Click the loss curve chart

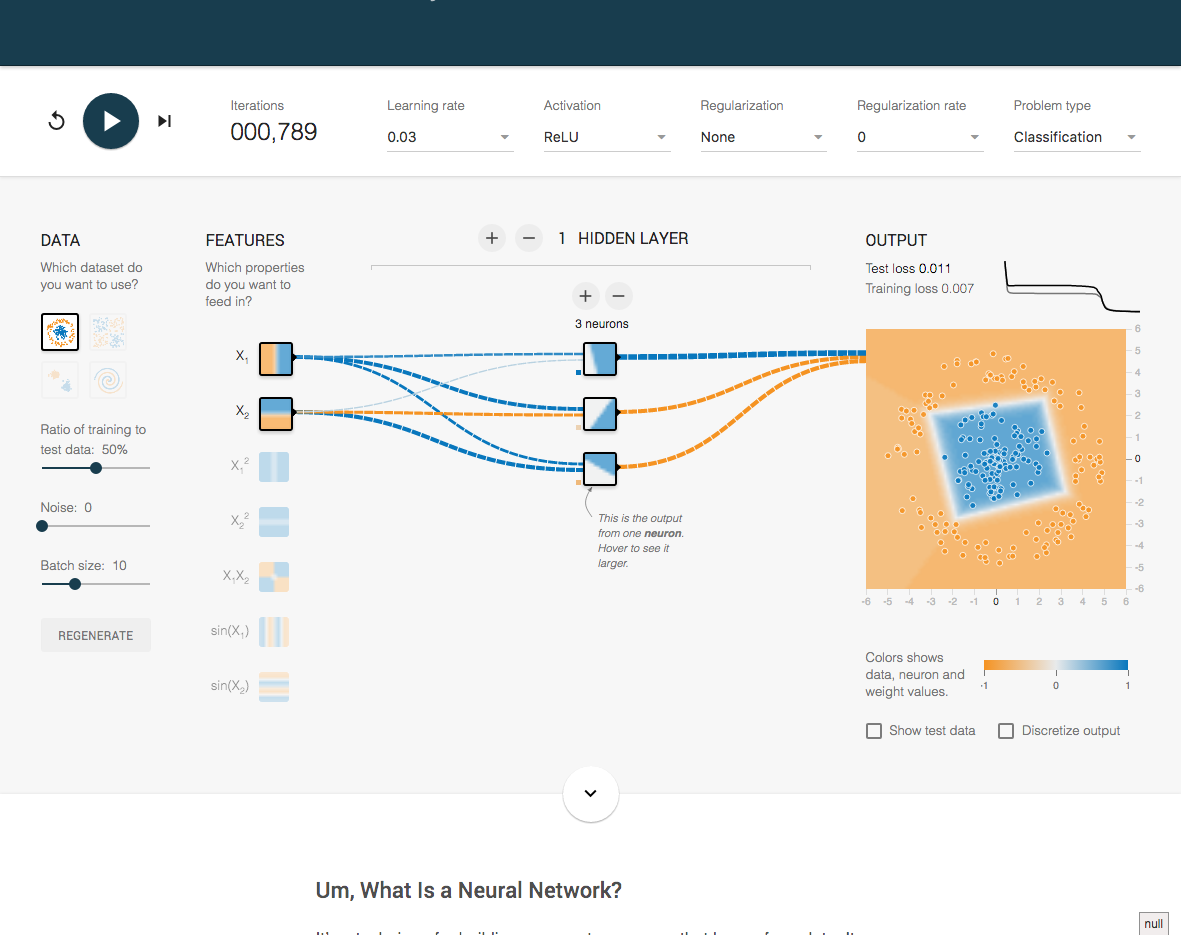coord(1072,286)
